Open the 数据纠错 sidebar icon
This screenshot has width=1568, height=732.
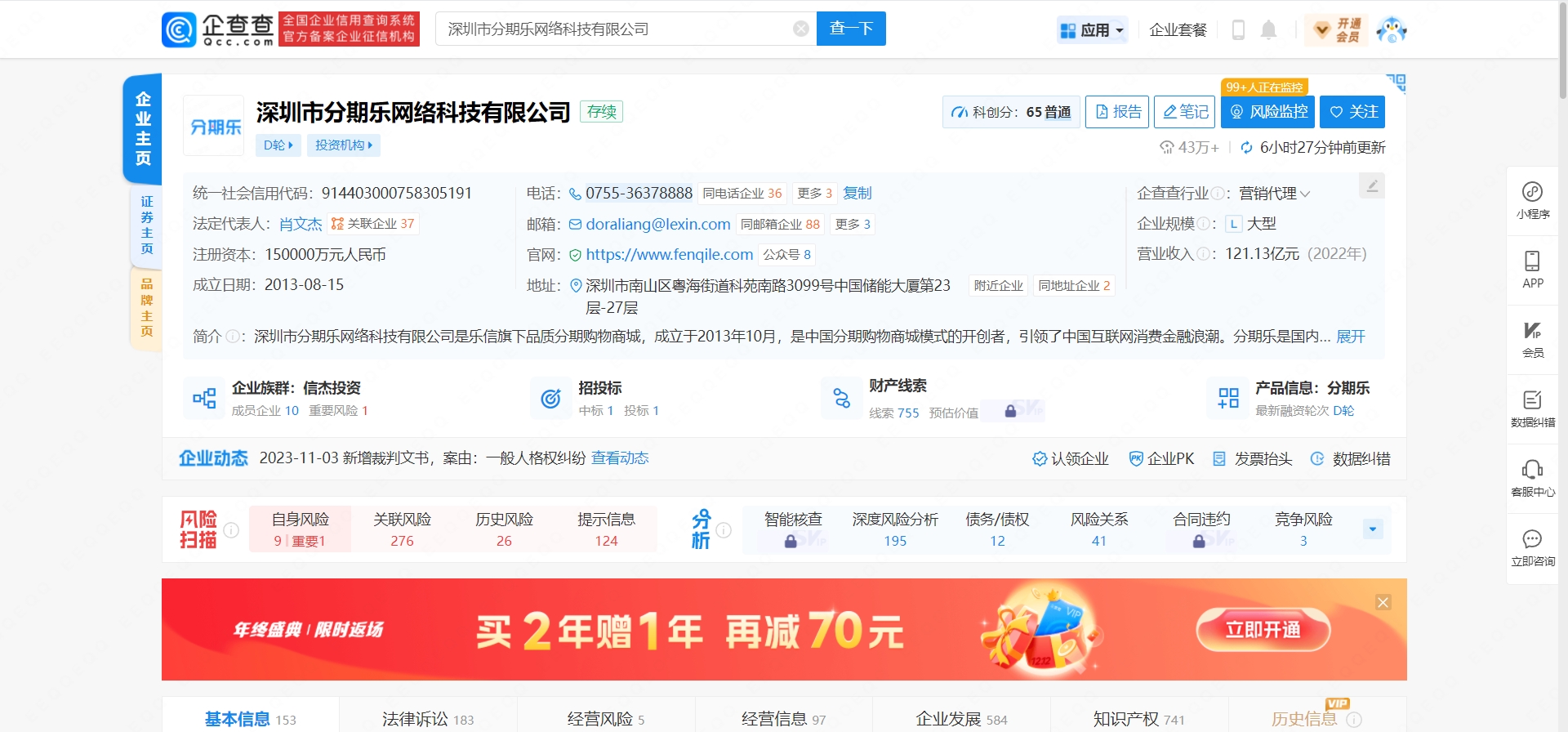(x=1532, y=408)
